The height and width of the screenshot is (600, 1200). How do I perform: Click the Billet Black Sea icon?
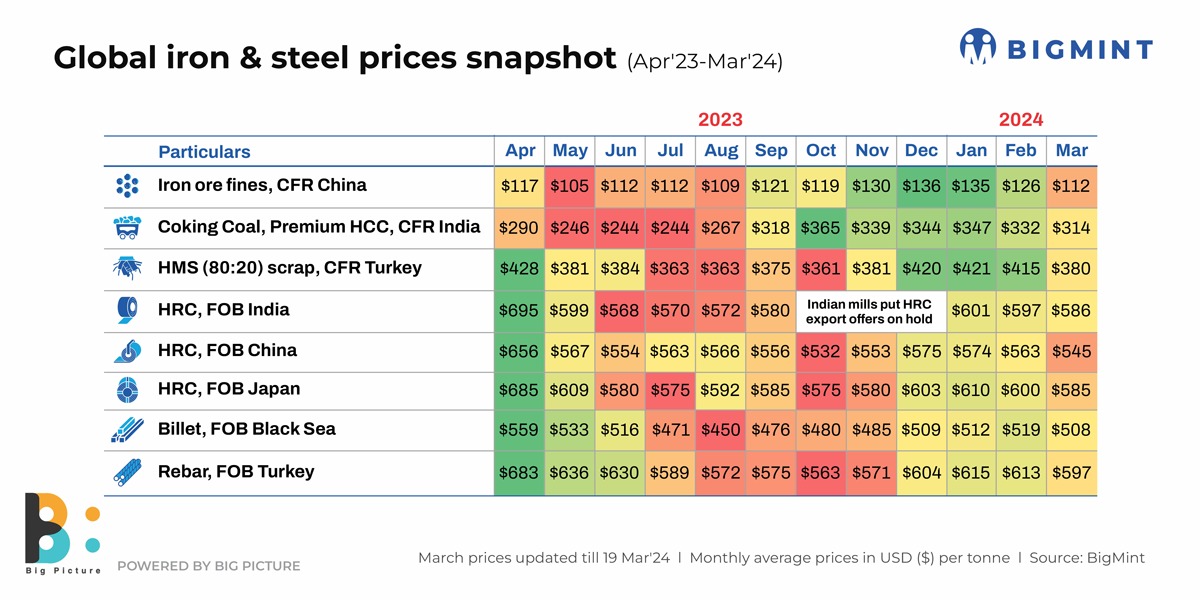127,430
